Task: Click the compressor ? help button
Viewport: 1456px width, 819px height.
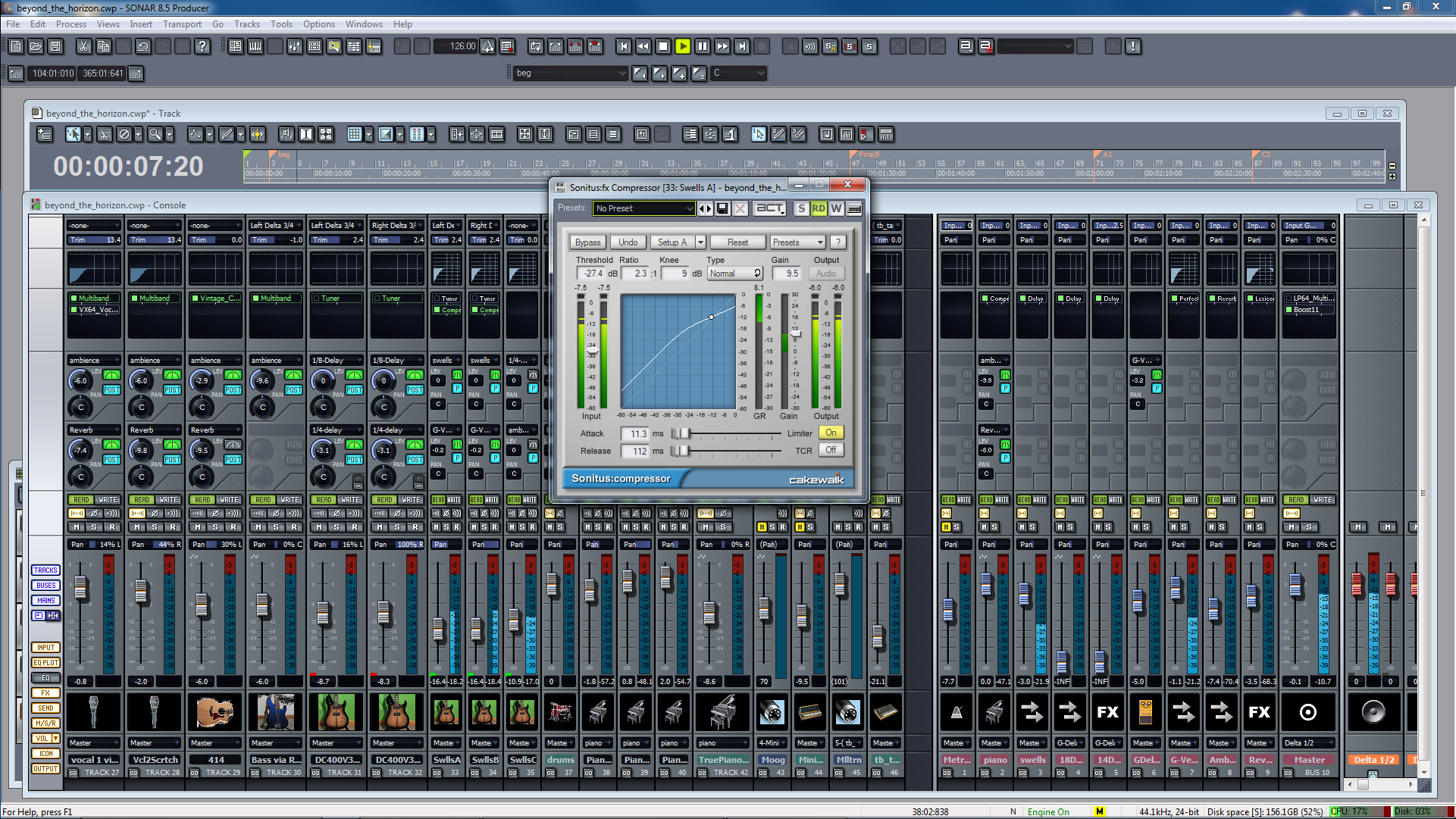Action: pos(838,242)
